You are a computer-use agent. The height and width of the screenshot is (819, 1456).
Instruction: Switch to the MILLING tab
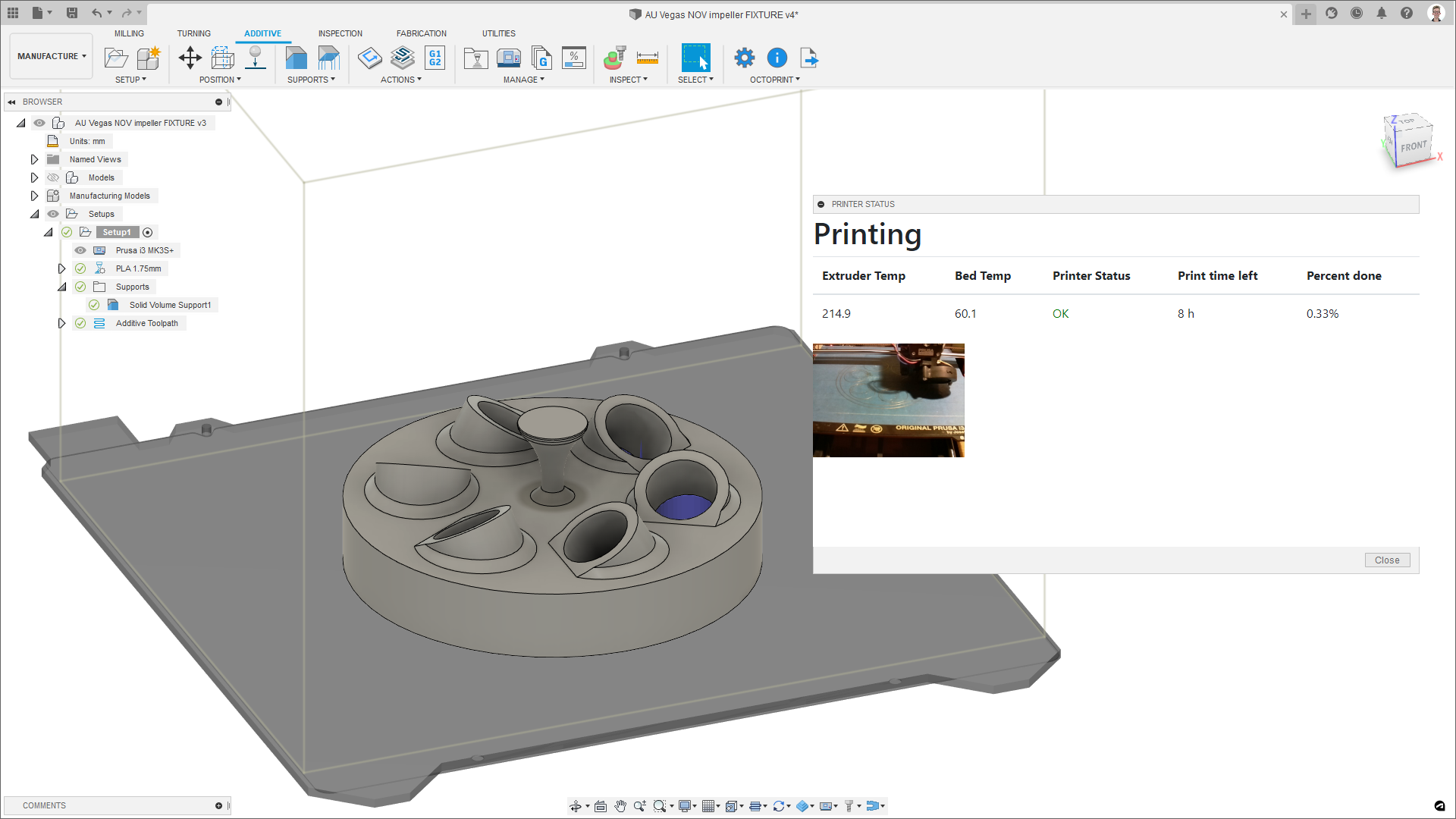pos(129,33)
